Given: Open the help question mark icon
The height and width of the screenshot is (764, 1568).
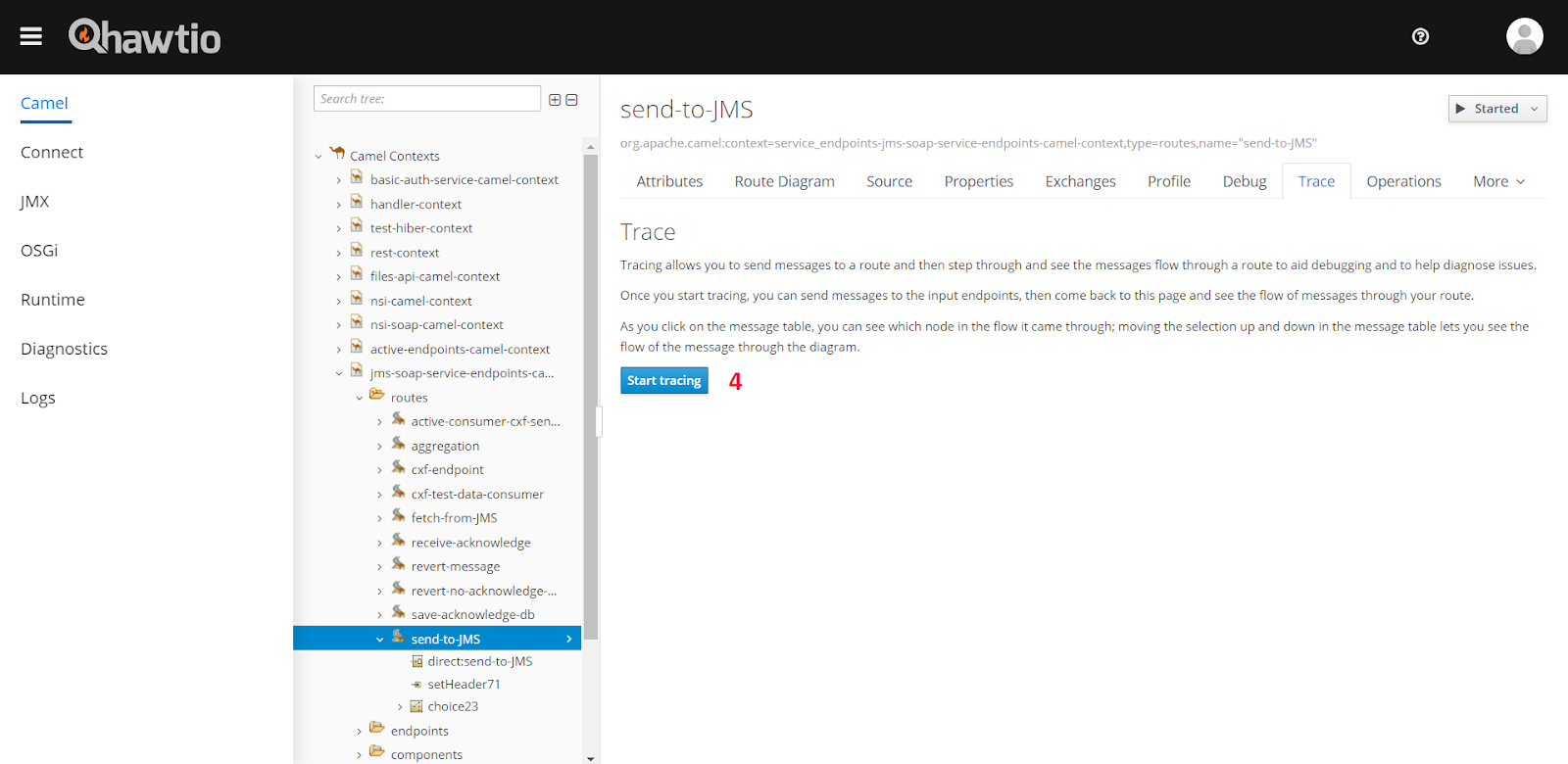Looking at the screenshot, I should [x=1420, y=36].
